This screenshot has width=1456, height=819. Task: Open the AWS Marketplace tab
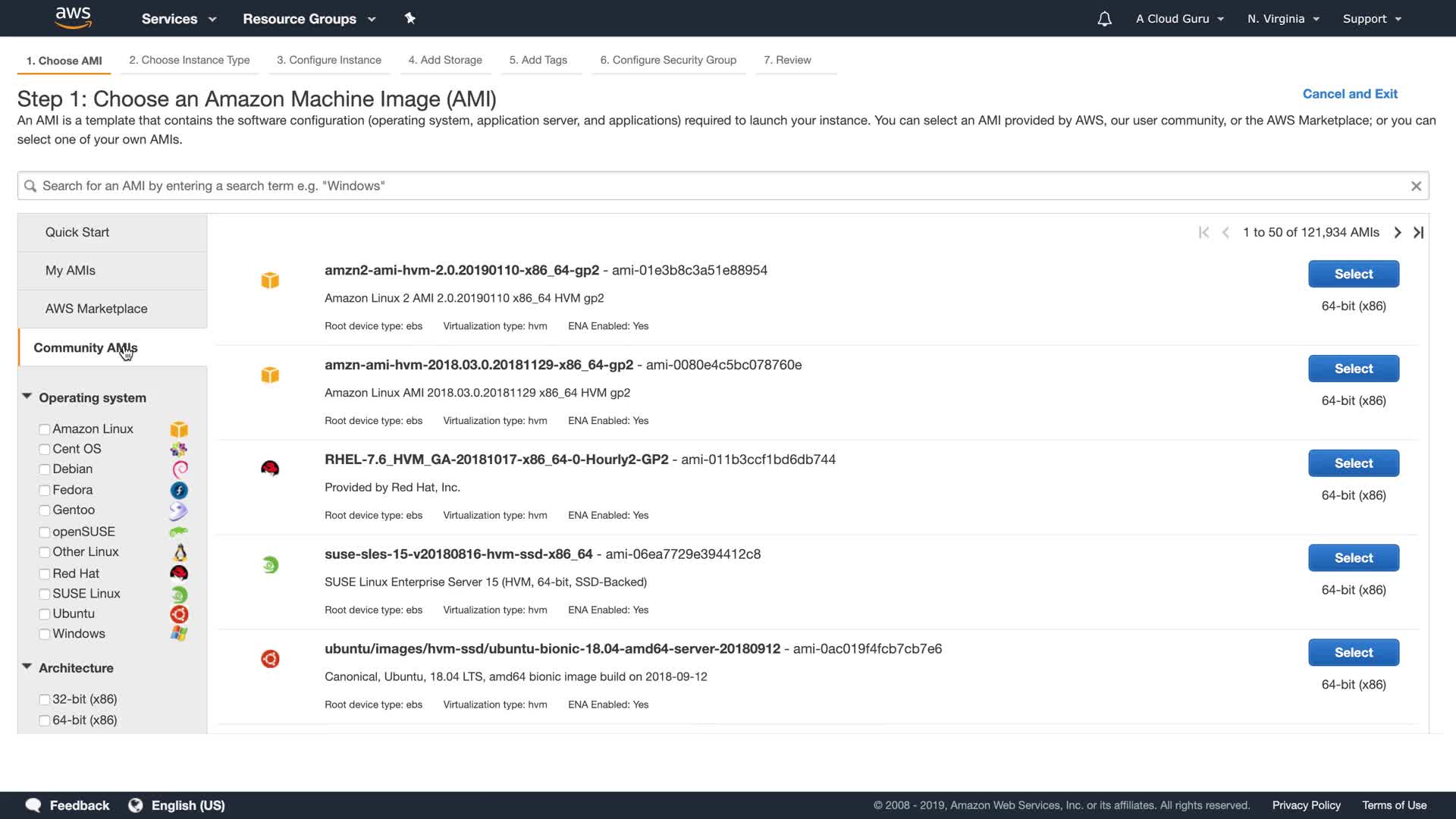pos(96,309)
